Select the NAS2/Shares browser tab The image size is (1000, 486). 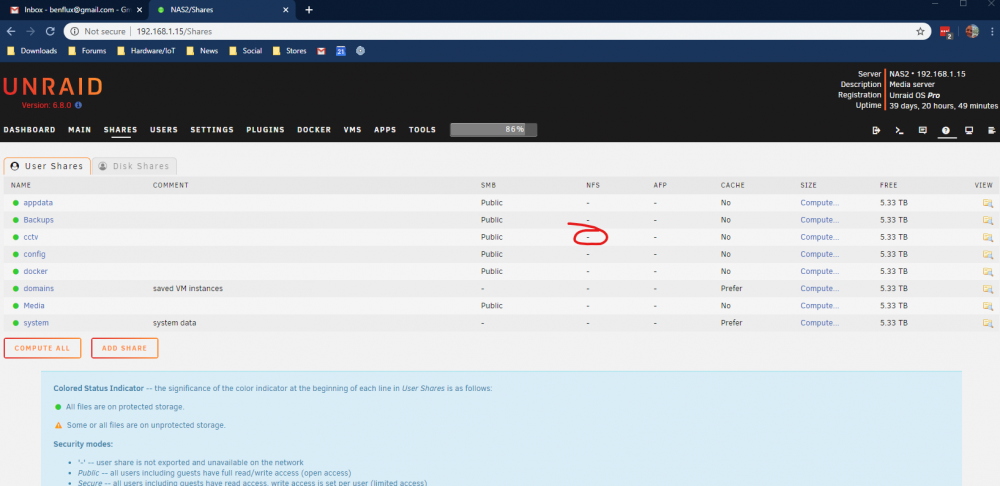pos(223,10)
